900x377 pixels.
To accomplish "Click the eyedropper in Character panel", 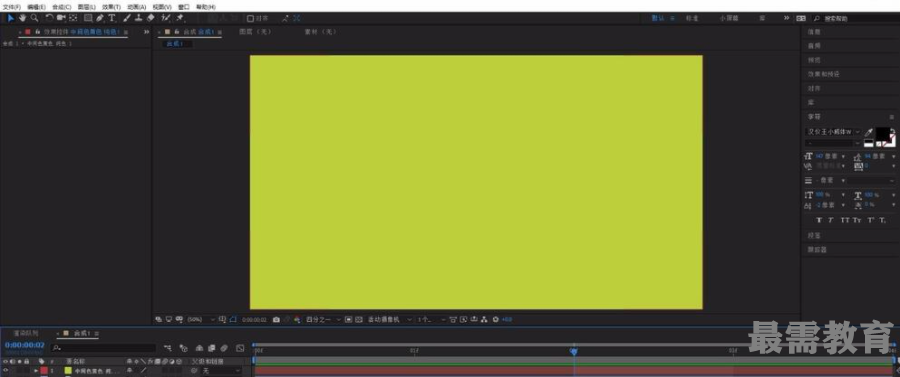I will click(869, 133).
